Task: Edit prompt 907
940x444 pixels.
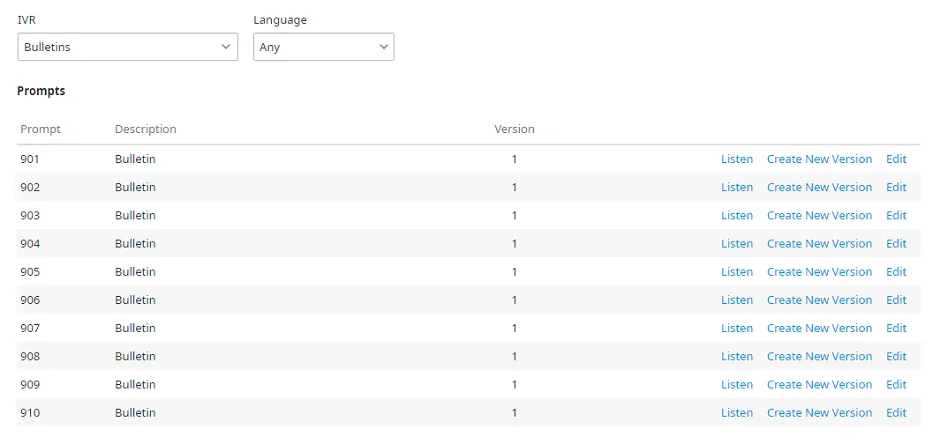Action: 896,328
